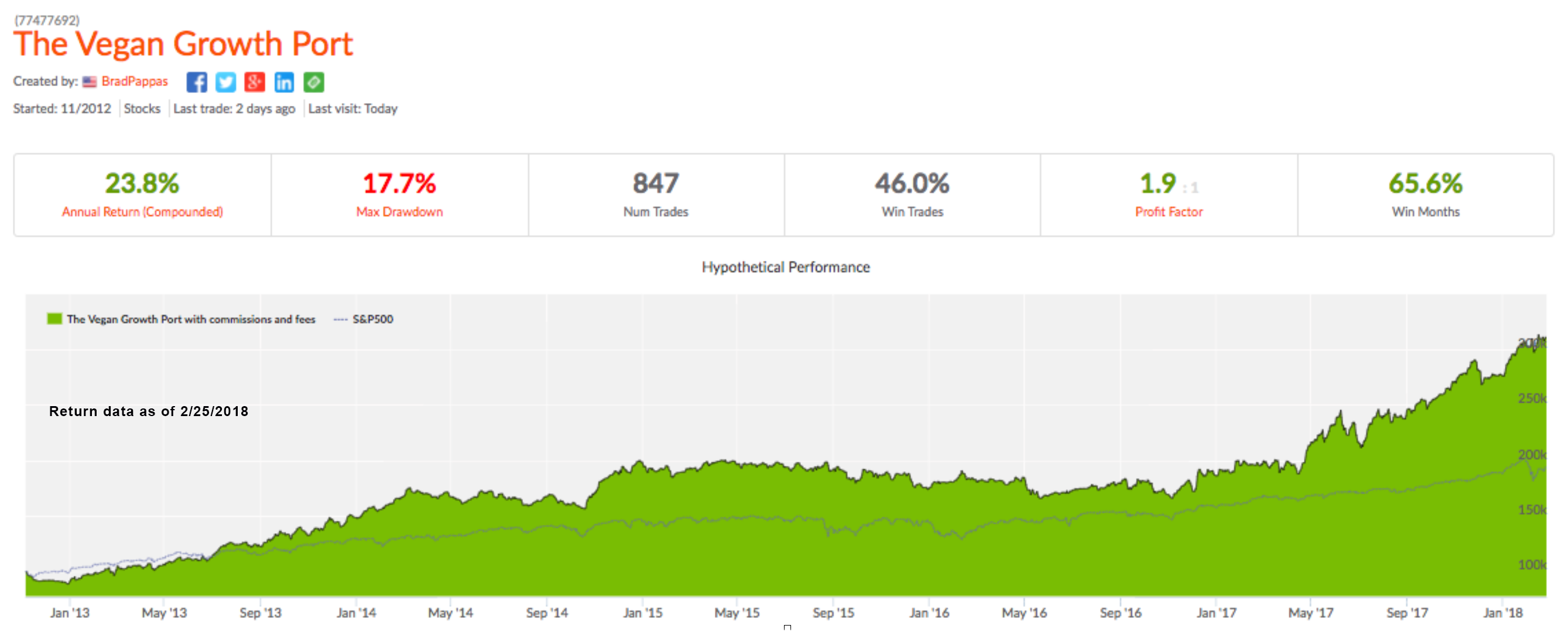Select the 46.0% Win Trades value
Image resolution: width=1568 pixels, height=632 pixels.
(x=912, y=184)
